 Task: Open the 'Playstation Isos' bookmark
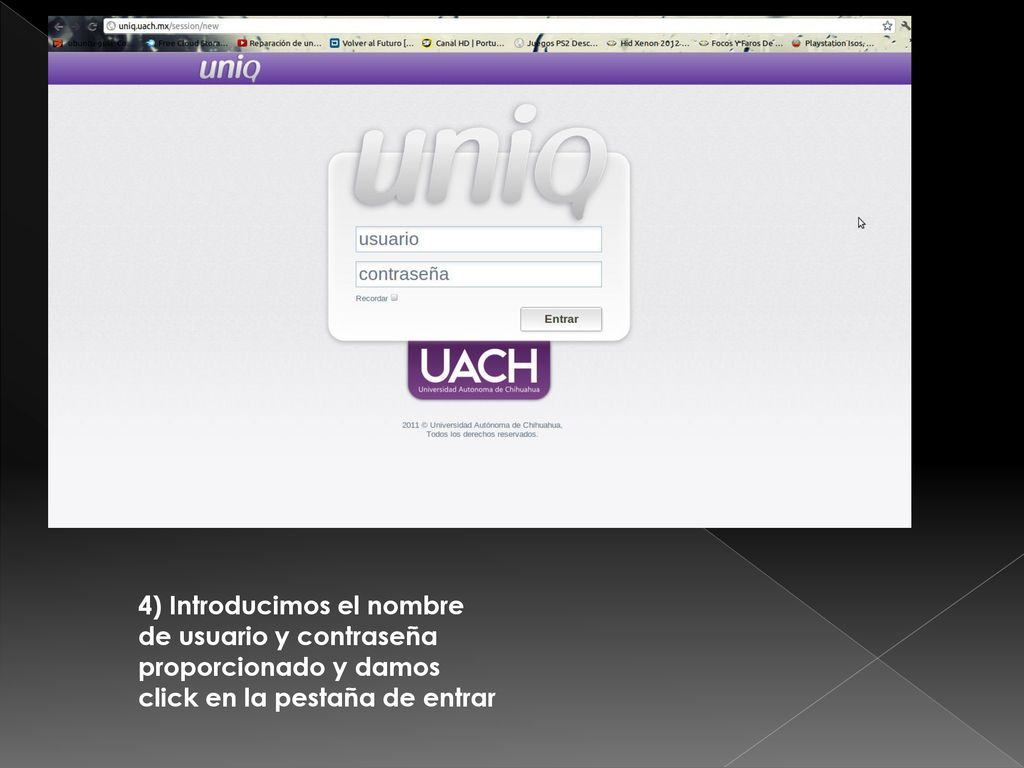click(x=833, y=43)
